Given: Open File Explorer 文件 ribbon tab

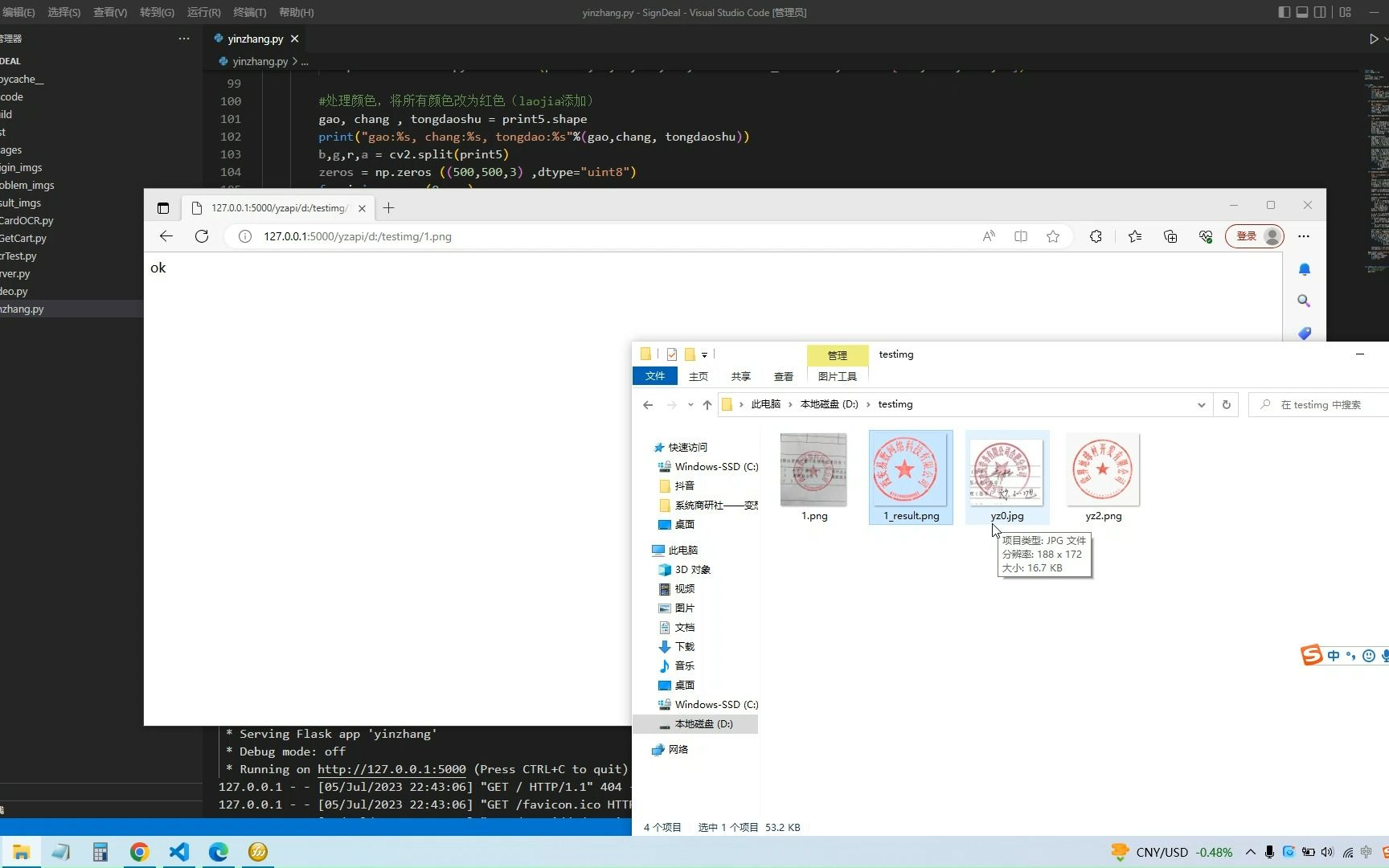Looking at the screenshot, I should (655, 376).
